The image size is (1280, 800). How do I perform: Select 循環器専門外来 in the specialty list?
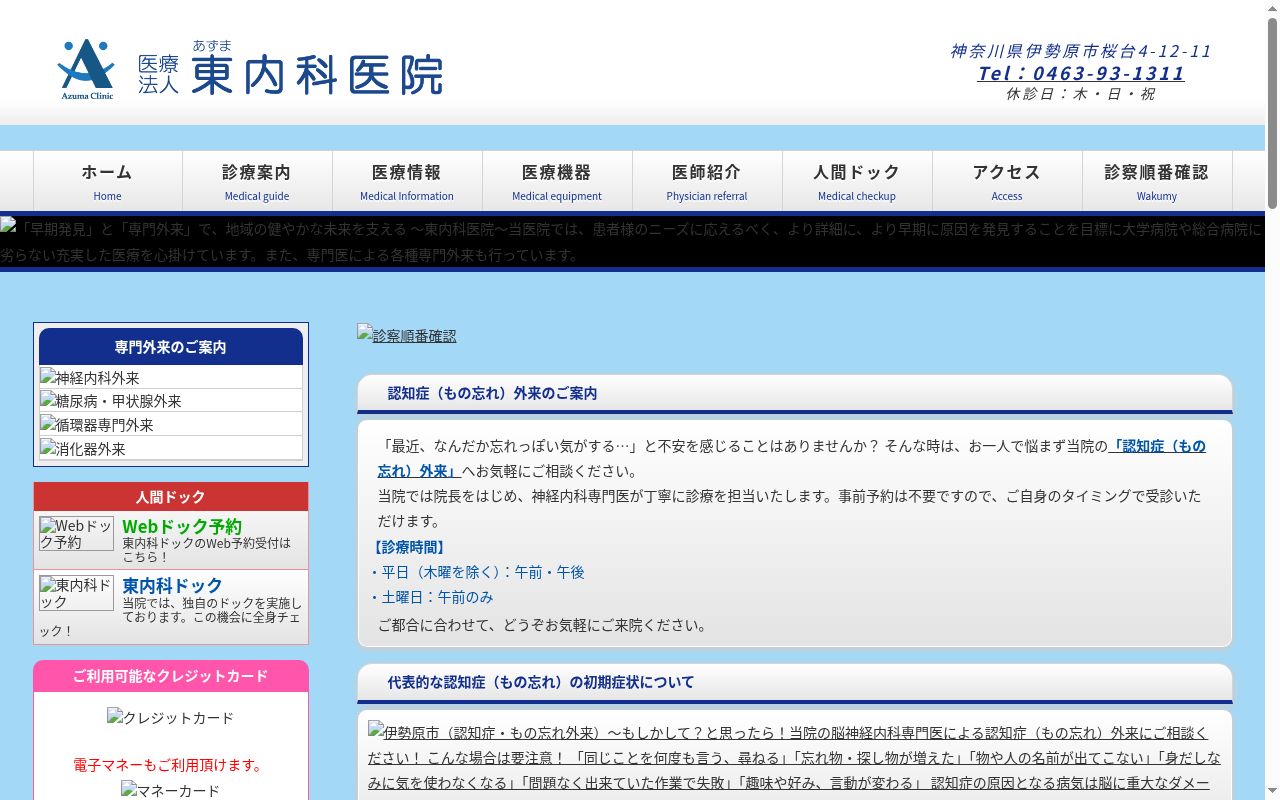tap(171, 424)
